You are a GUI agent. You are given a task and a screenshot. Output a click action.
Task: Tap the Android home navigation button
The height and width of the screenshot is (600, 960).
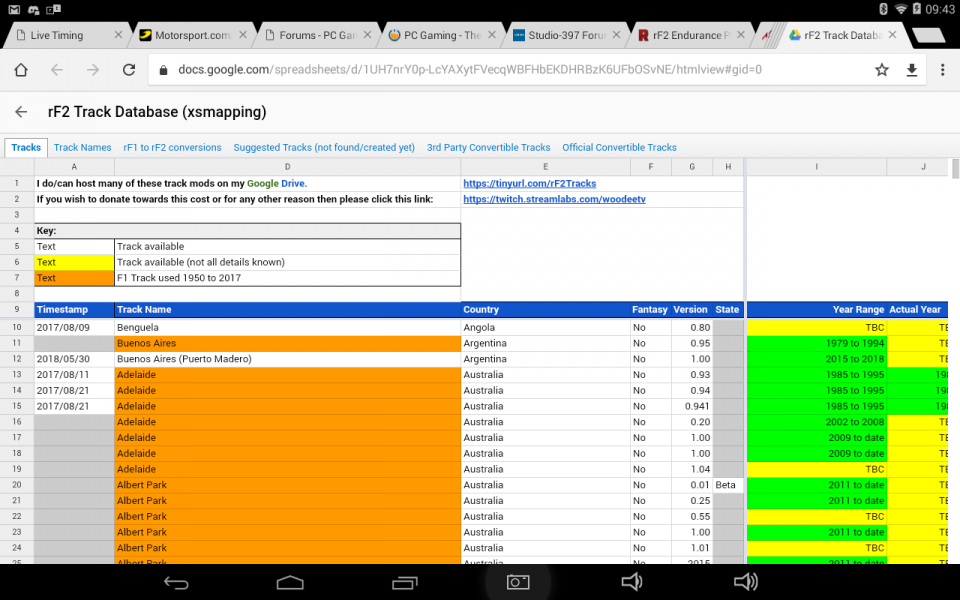pyautogui.click(x=290, y=582)
